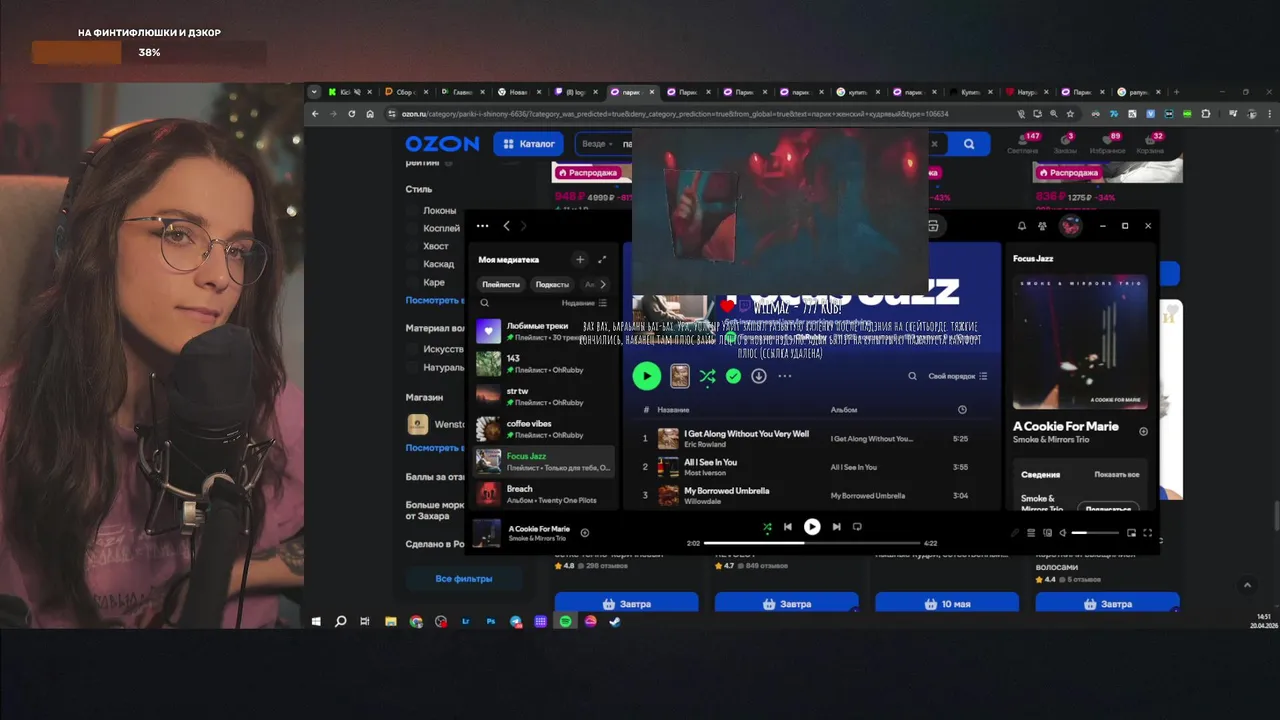Toggle repeat in the player bar

pyautogui.click(x=857, y=527)
